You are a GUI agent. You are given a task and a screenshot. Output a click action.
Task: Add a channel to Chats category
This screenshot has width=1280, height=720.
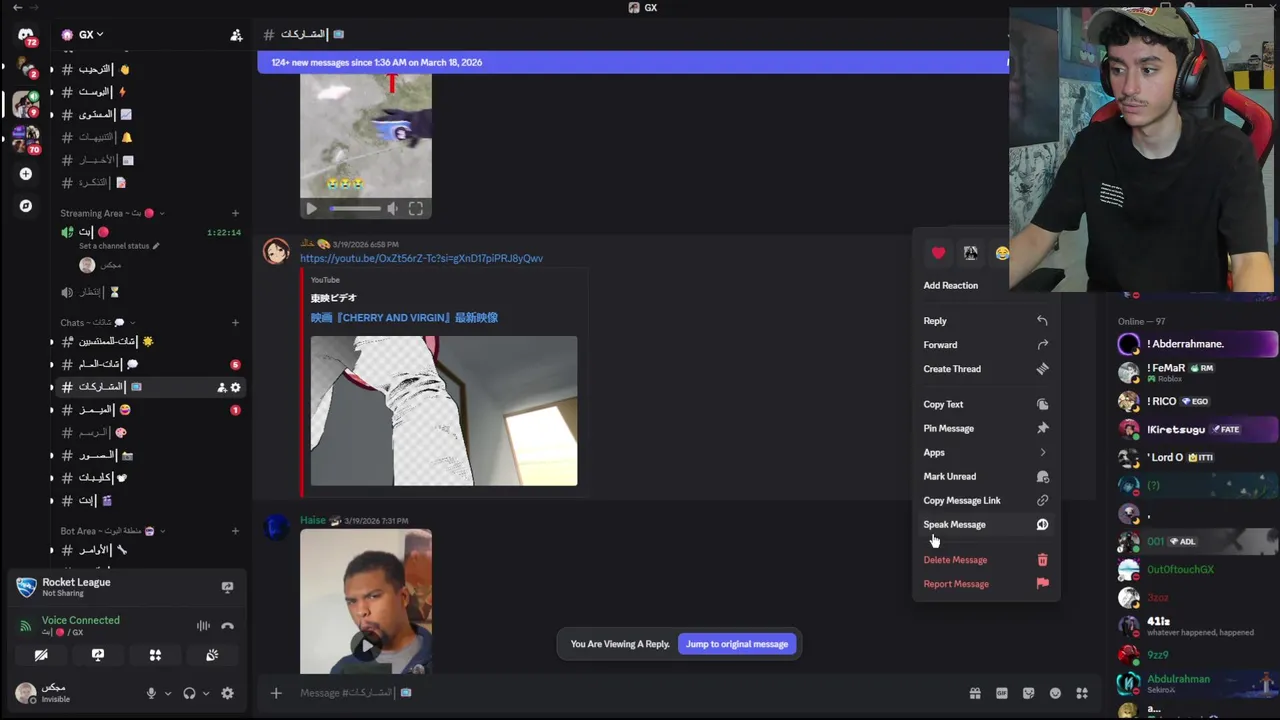(235, 323)
